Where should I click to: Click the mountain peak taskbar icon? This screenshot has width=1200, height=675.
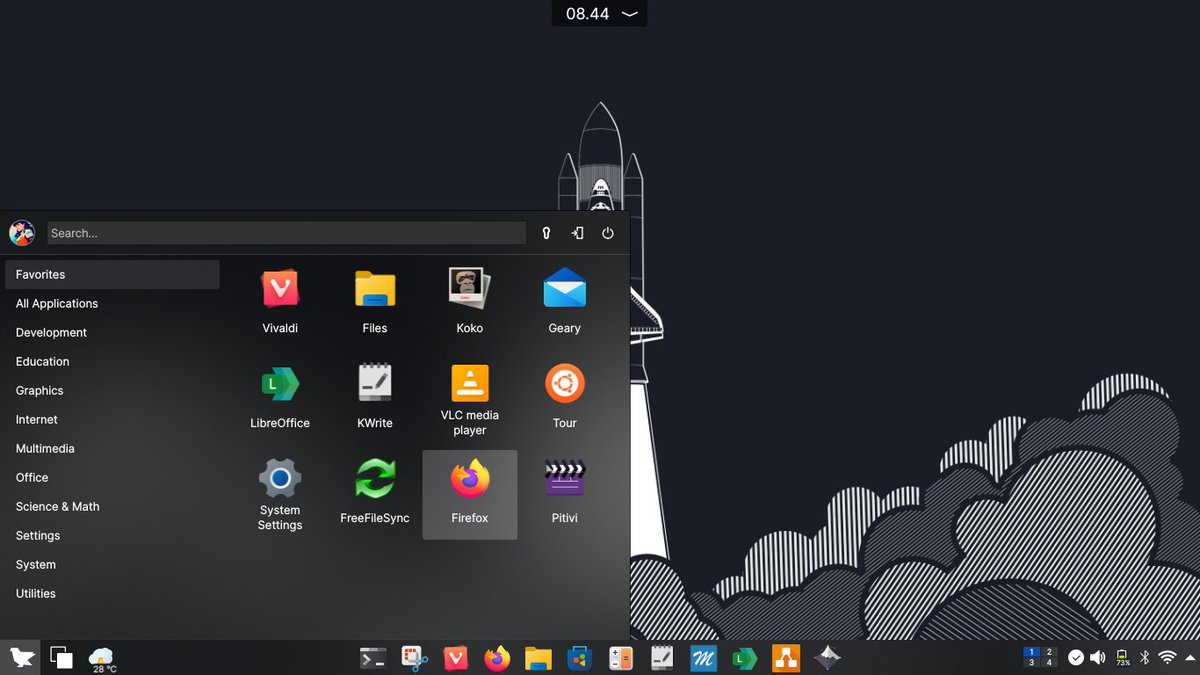click(826, 658)
